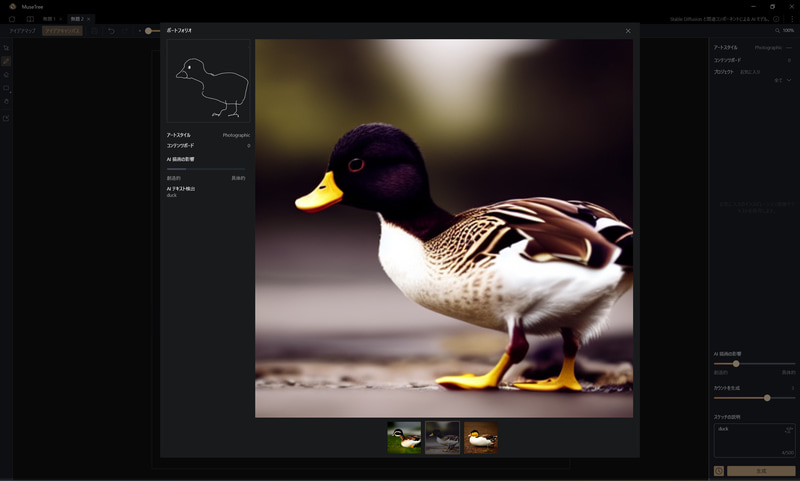Click the sketch description field containing duck

(x=754, y=440)
